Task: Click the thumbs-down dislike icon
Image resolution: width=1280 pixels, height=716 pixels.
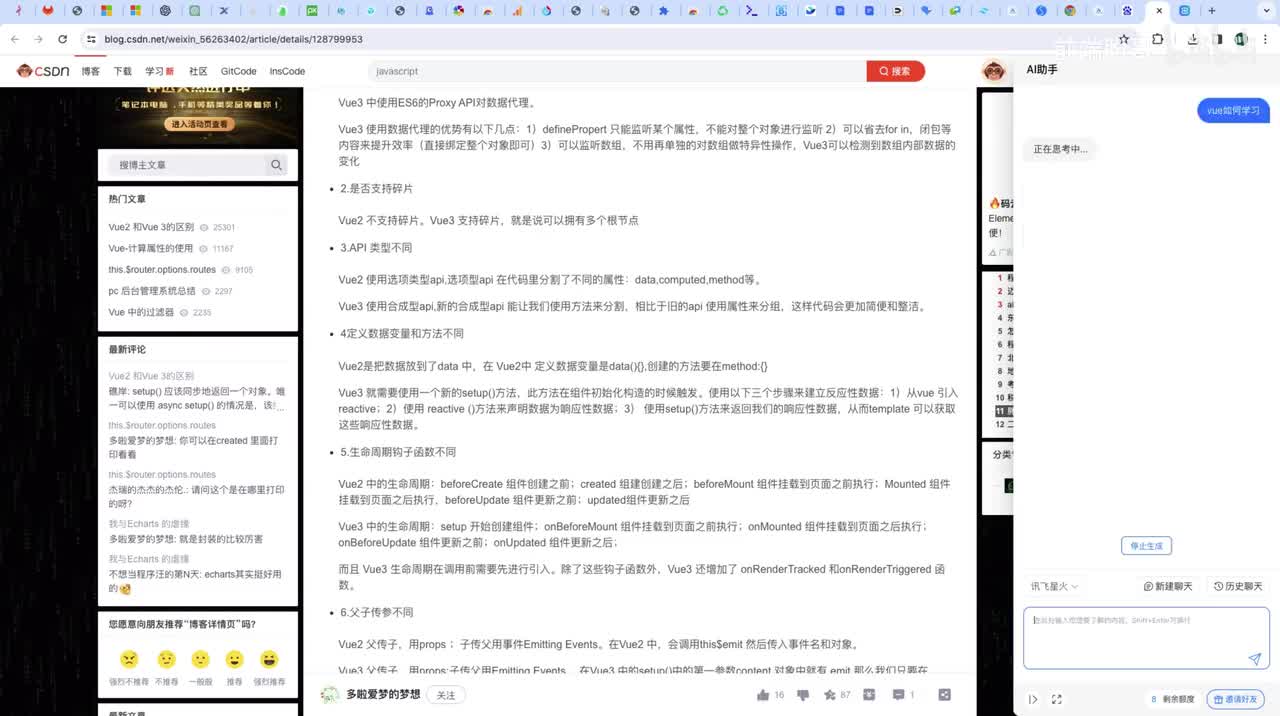Action: tap(802, 695)
